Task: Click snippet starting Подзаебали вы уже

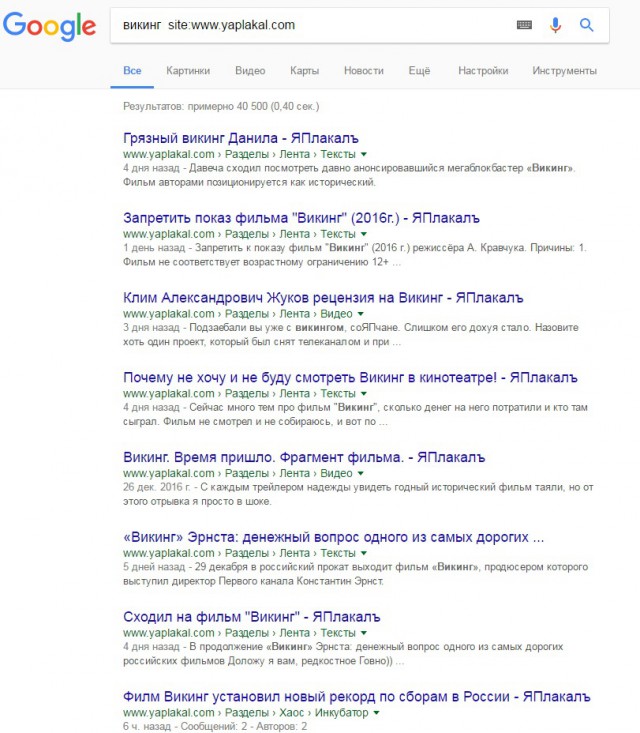Action: (351, 334)
